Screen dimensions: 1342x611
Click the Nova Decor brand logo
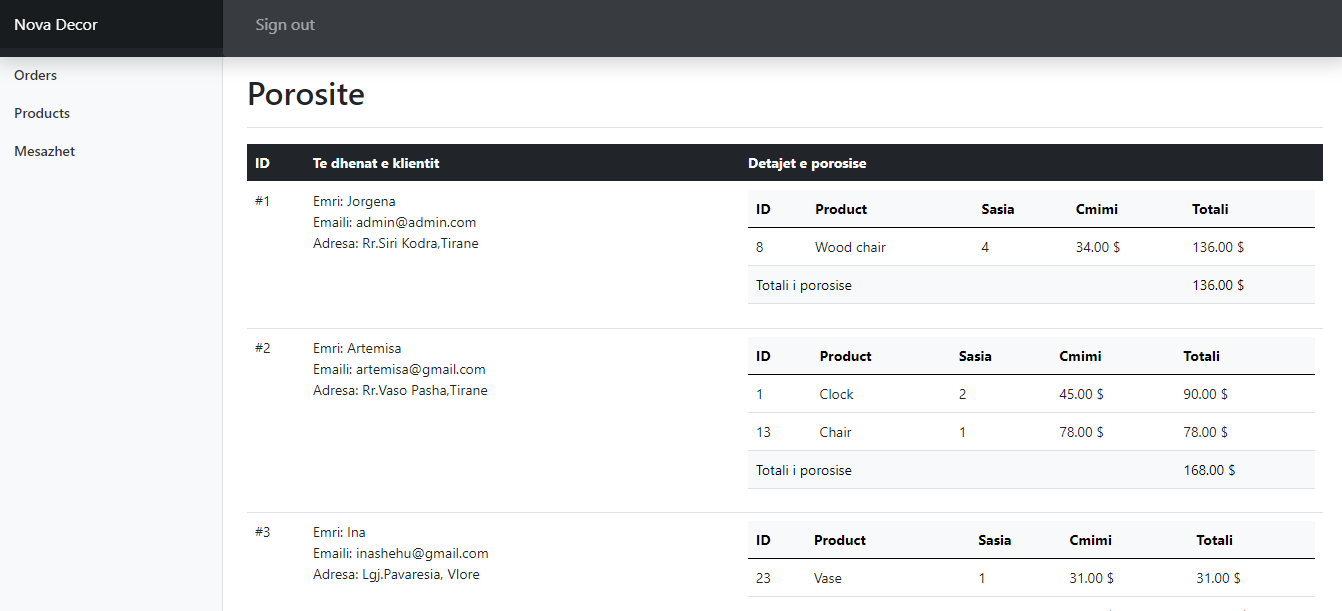click(56, 24)
